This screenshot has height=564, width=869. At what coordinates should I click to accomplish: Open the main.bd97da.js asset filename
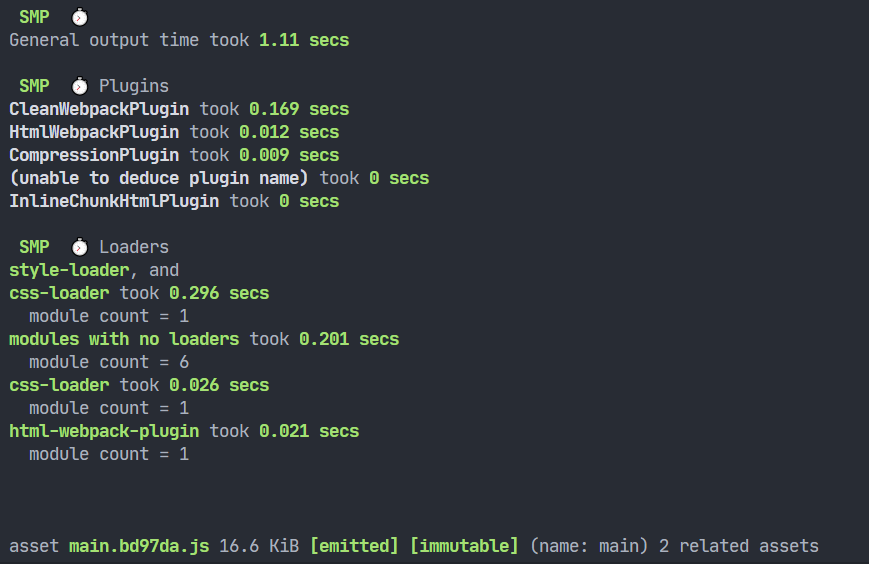pyautogui.click(x=139, y=546)
